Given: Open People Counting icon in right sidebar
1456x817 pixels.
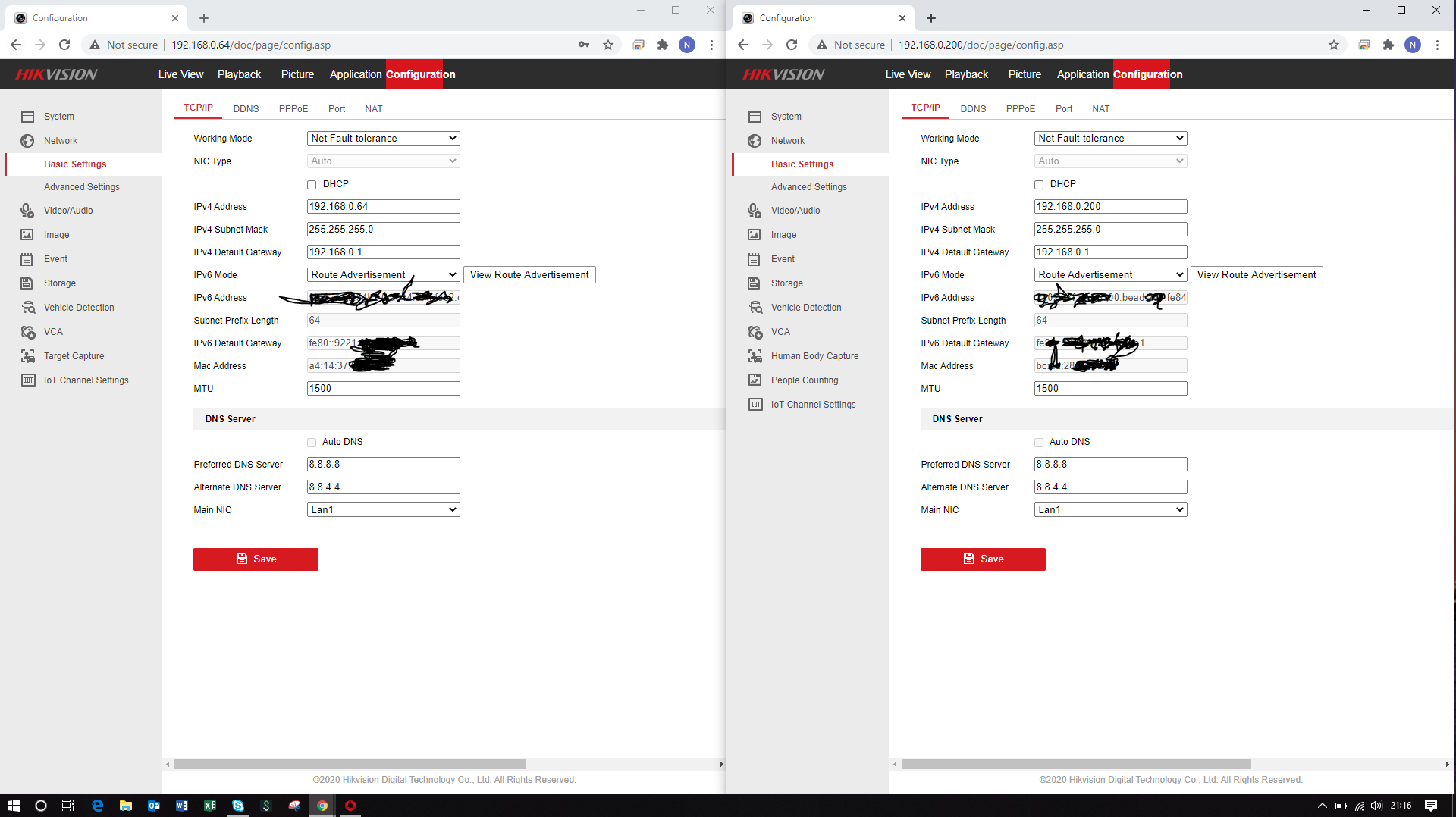Looking at the screenshot, I should pos(755,380).
